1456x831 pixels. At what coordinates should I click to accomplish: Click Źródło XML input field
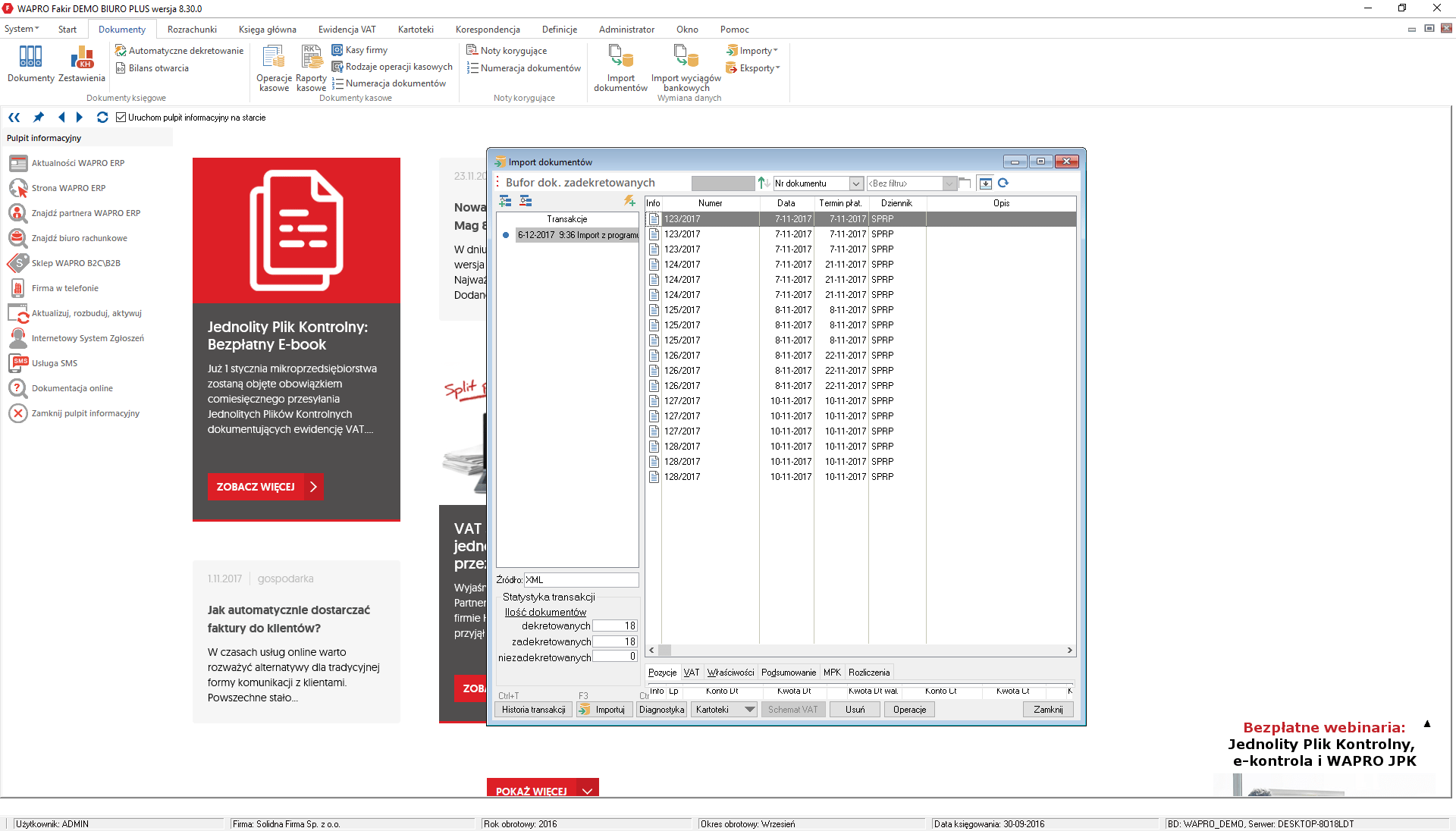(581, 580)
